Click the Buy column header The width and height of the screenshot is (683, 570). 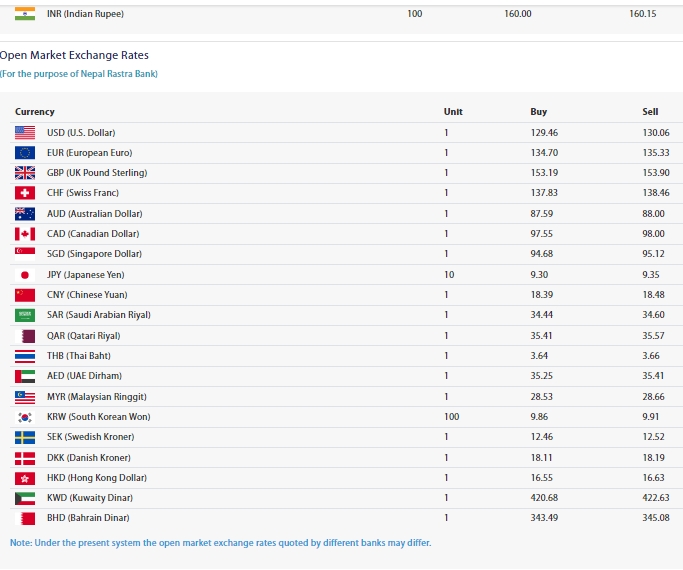538,112
